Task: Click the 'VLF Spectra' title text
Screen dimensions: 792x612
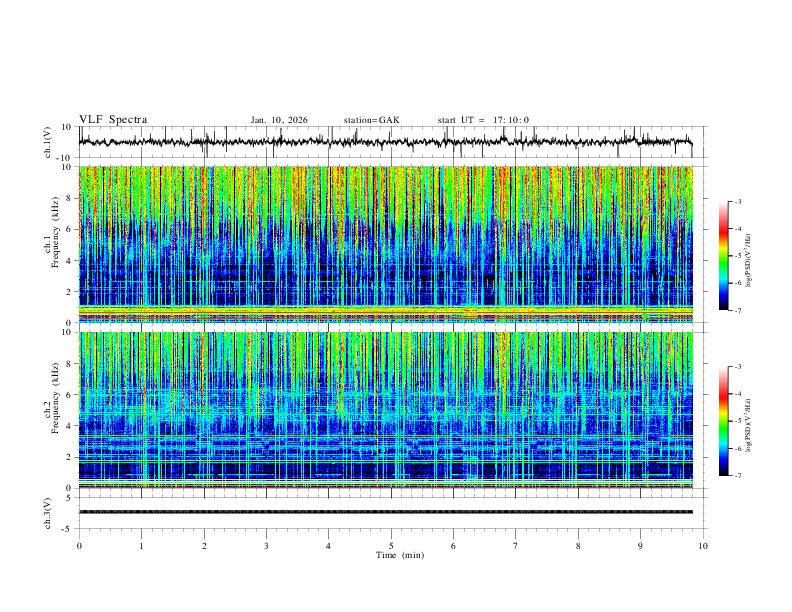Action: point(113,120)
